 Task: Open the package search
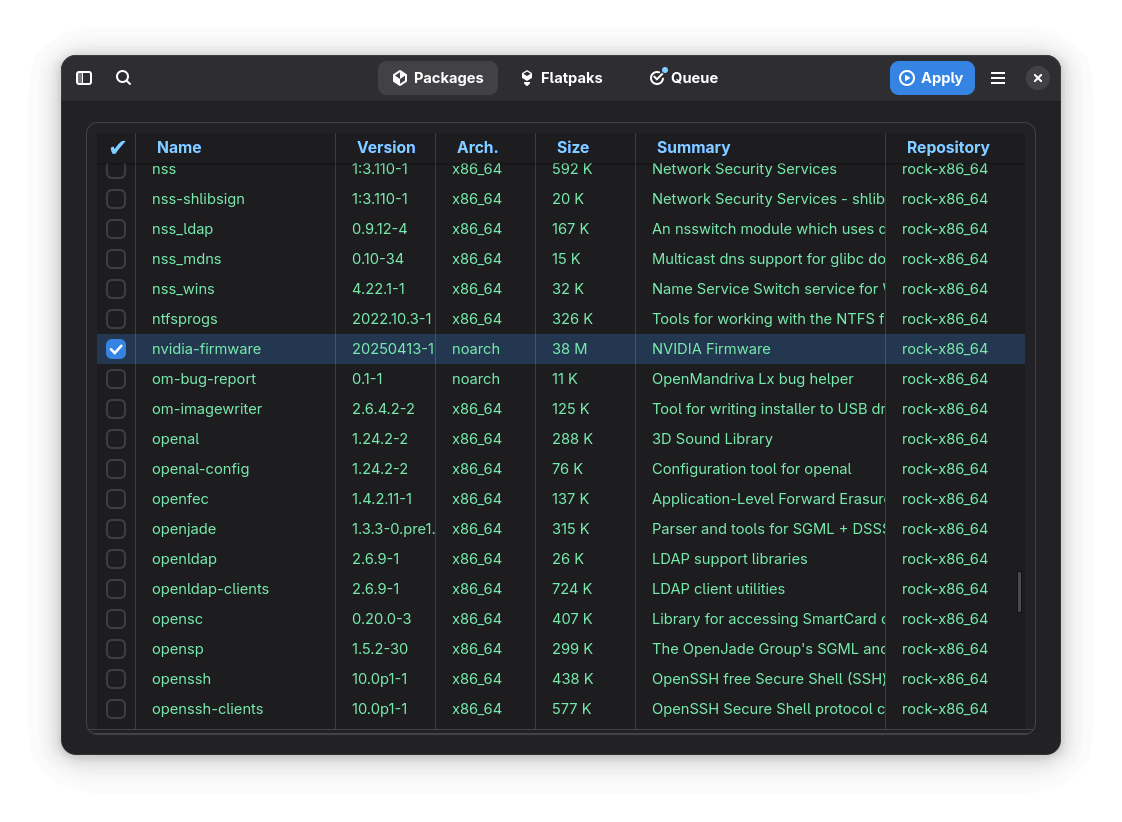124,78
